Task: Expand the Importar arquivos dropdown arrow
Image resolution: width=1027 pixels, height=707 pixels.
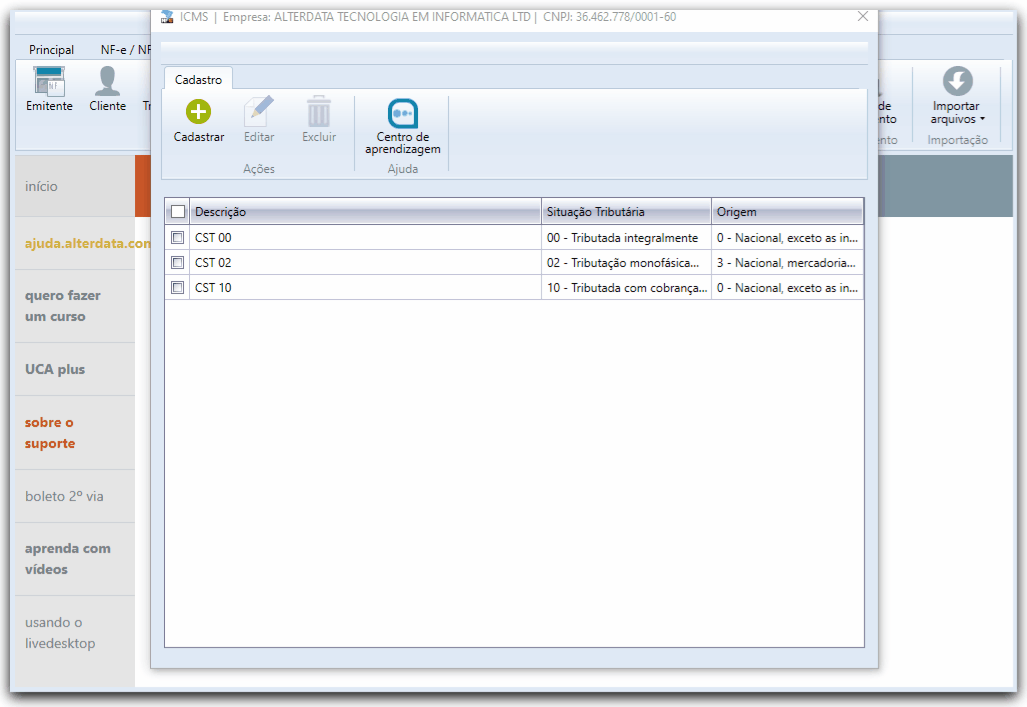Action: coord(982,119)
